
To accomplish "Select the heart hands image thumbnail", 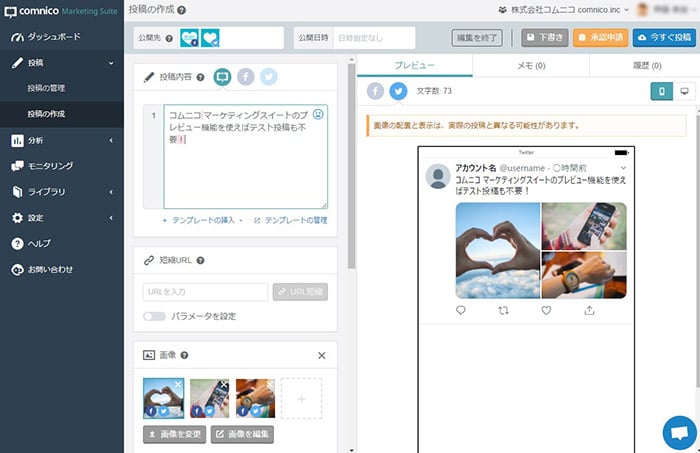I will coord(163,398).
